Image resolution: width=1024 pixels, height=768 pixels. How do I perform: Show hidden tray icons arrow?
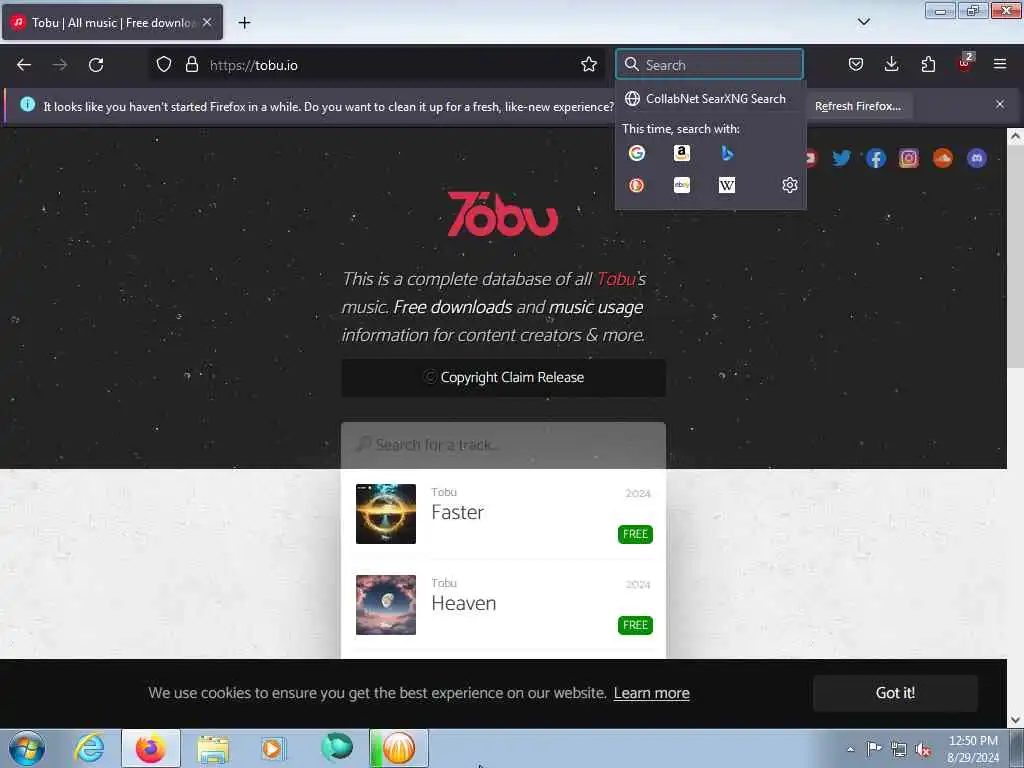pos(850,749)
